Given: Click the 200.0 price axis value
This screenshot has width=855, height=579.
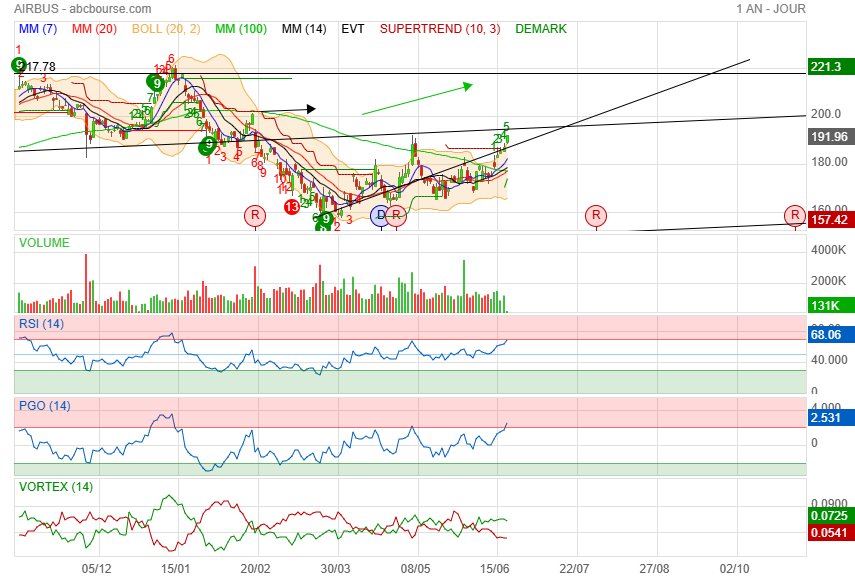Looking at the screenshot, I should point(826,114).
